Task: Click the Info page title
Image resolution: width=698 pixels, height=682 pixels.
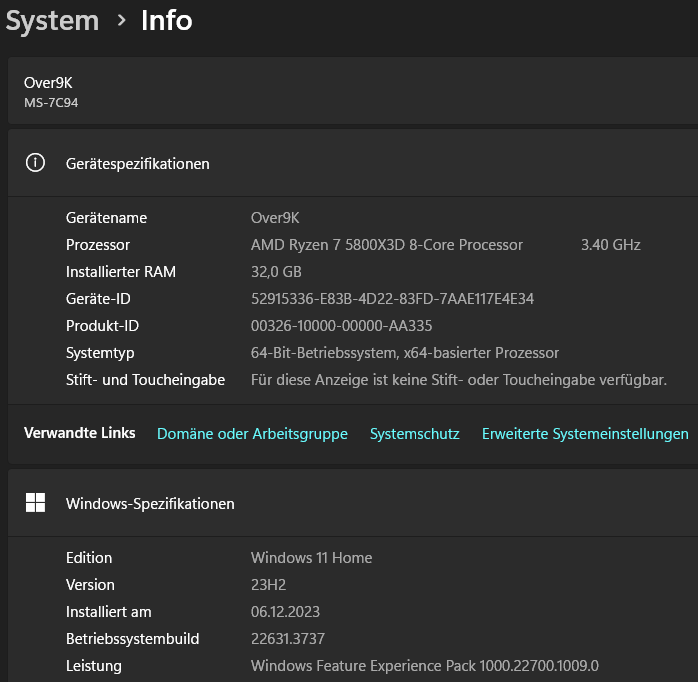Action: 166,20
